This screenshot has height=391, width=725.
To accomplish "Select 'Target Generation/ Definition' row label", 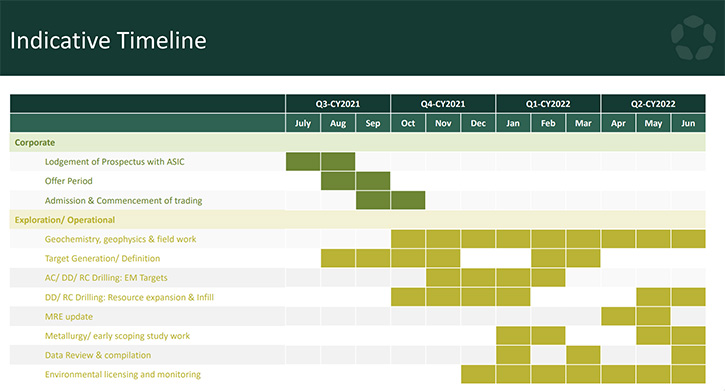I will 102,258.
